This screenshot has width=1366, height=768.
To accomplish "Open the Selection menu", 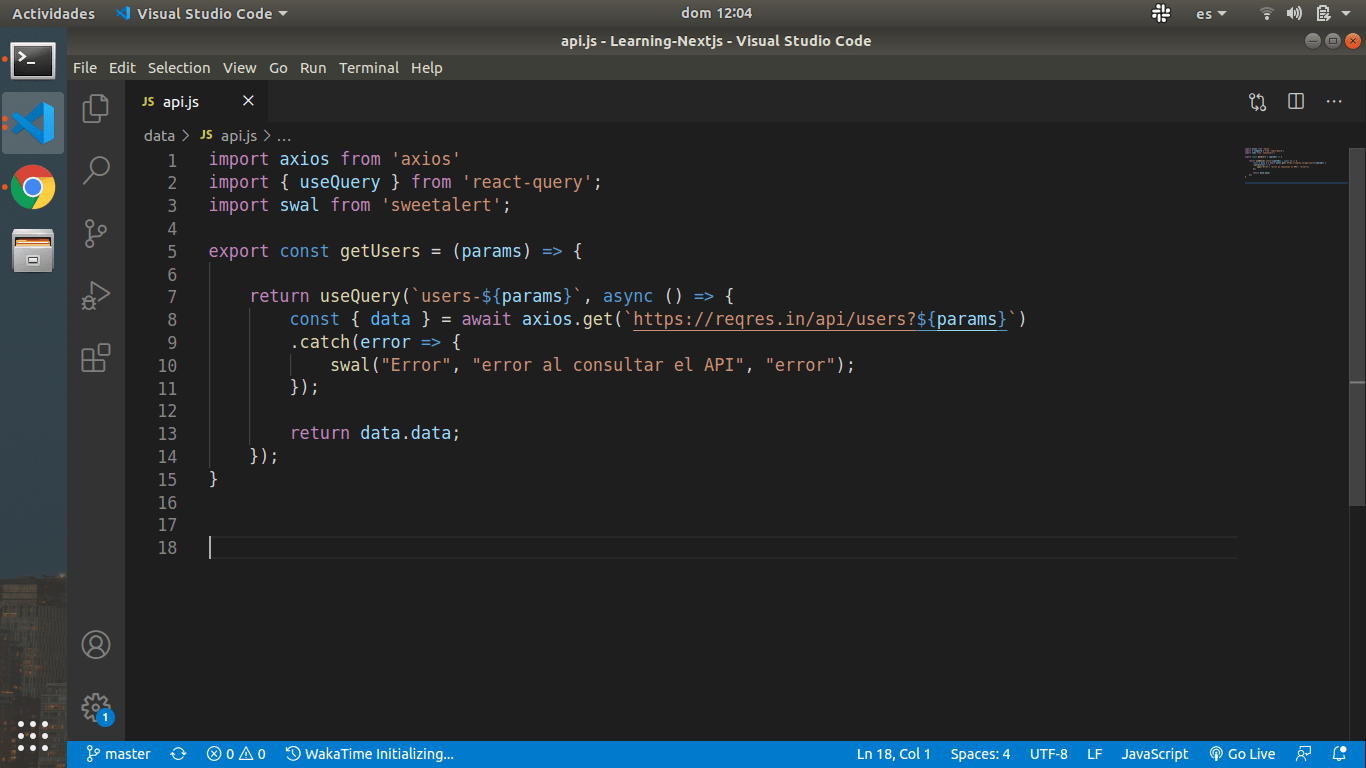I will click(x=179, y=68).
